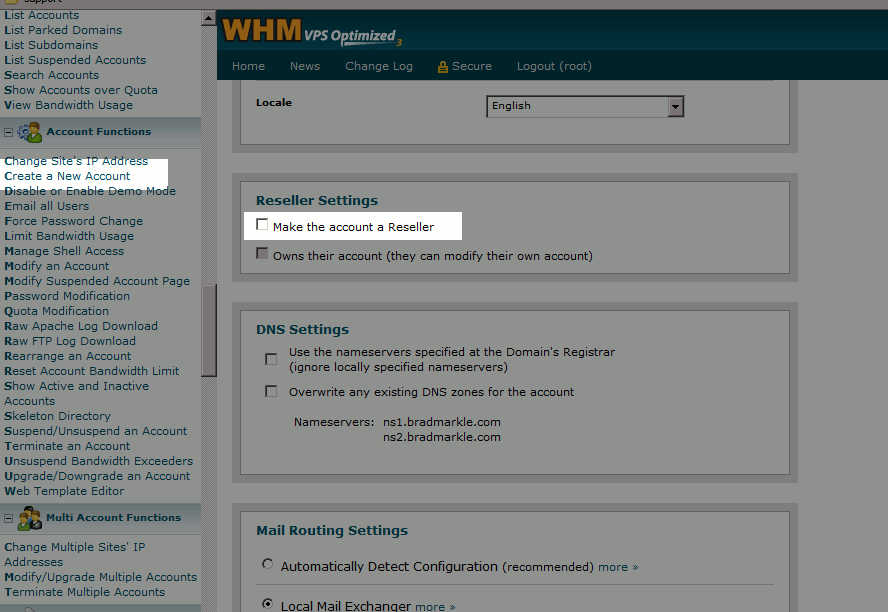
Task: Open Terminate Multiple Accounts
Action: 84,592
